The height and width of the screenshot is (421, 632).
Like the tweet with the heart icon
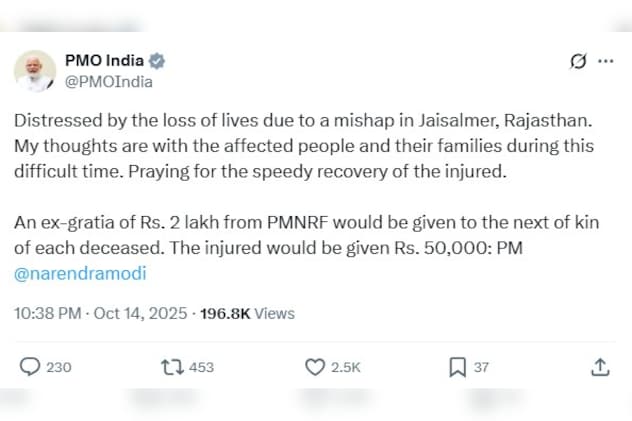tap(315, 367)
